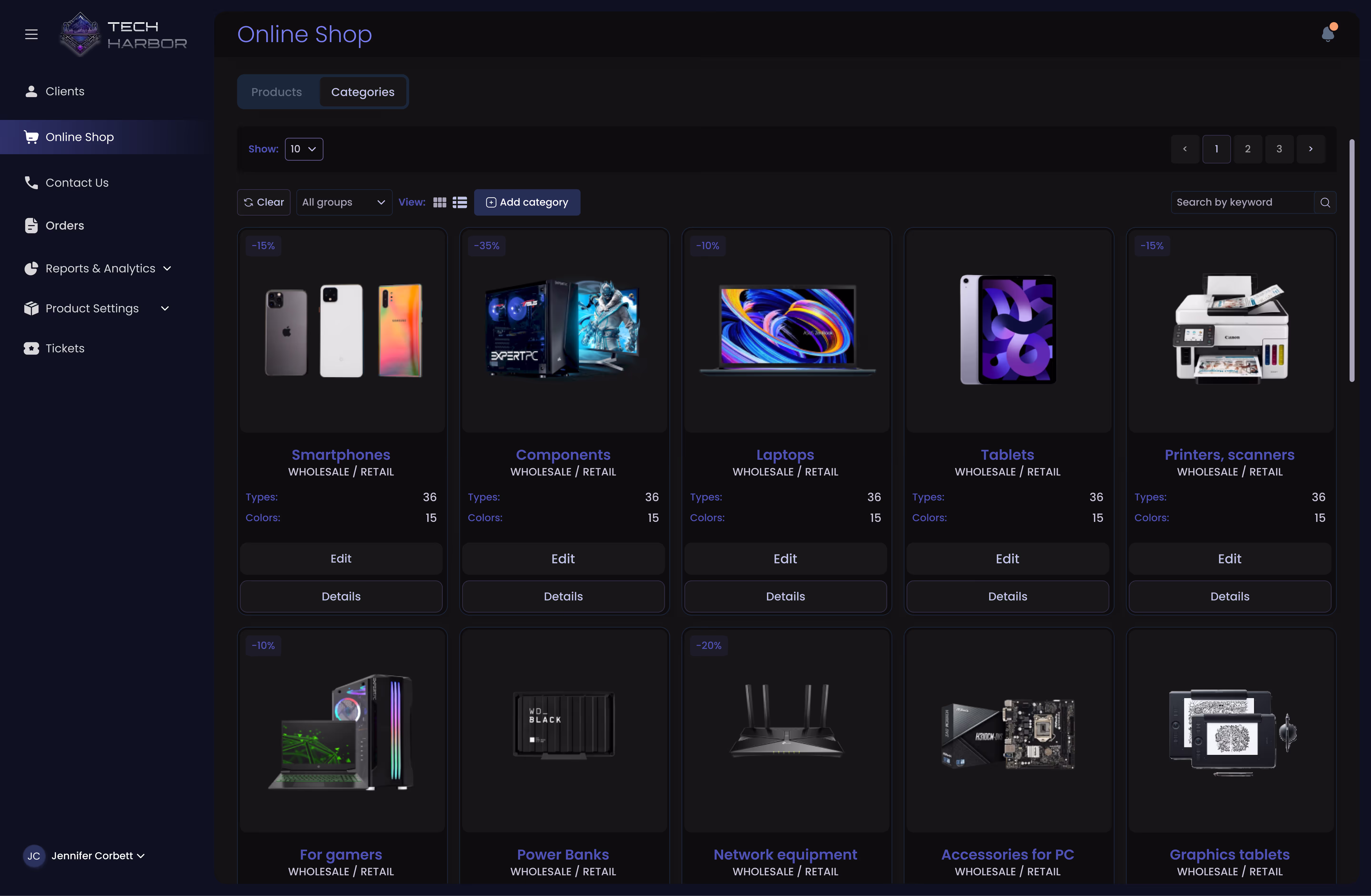Edit the Tablets category

pyautogui.click(x=1008, y=559)
